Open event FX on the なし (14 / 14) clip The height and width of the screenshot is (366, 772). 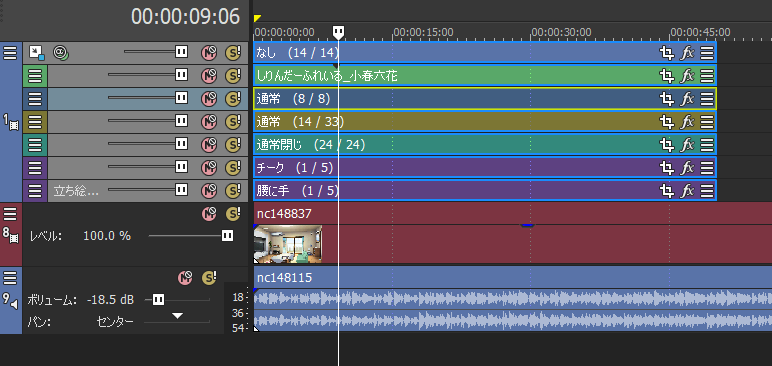pyautogui.click(x=687, y=53)
